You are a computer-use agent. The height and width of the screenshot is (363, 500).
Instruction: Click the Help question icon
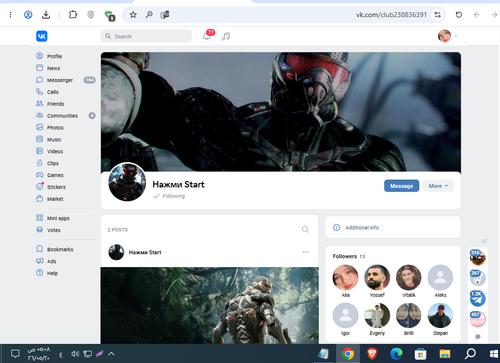[39, 273]
